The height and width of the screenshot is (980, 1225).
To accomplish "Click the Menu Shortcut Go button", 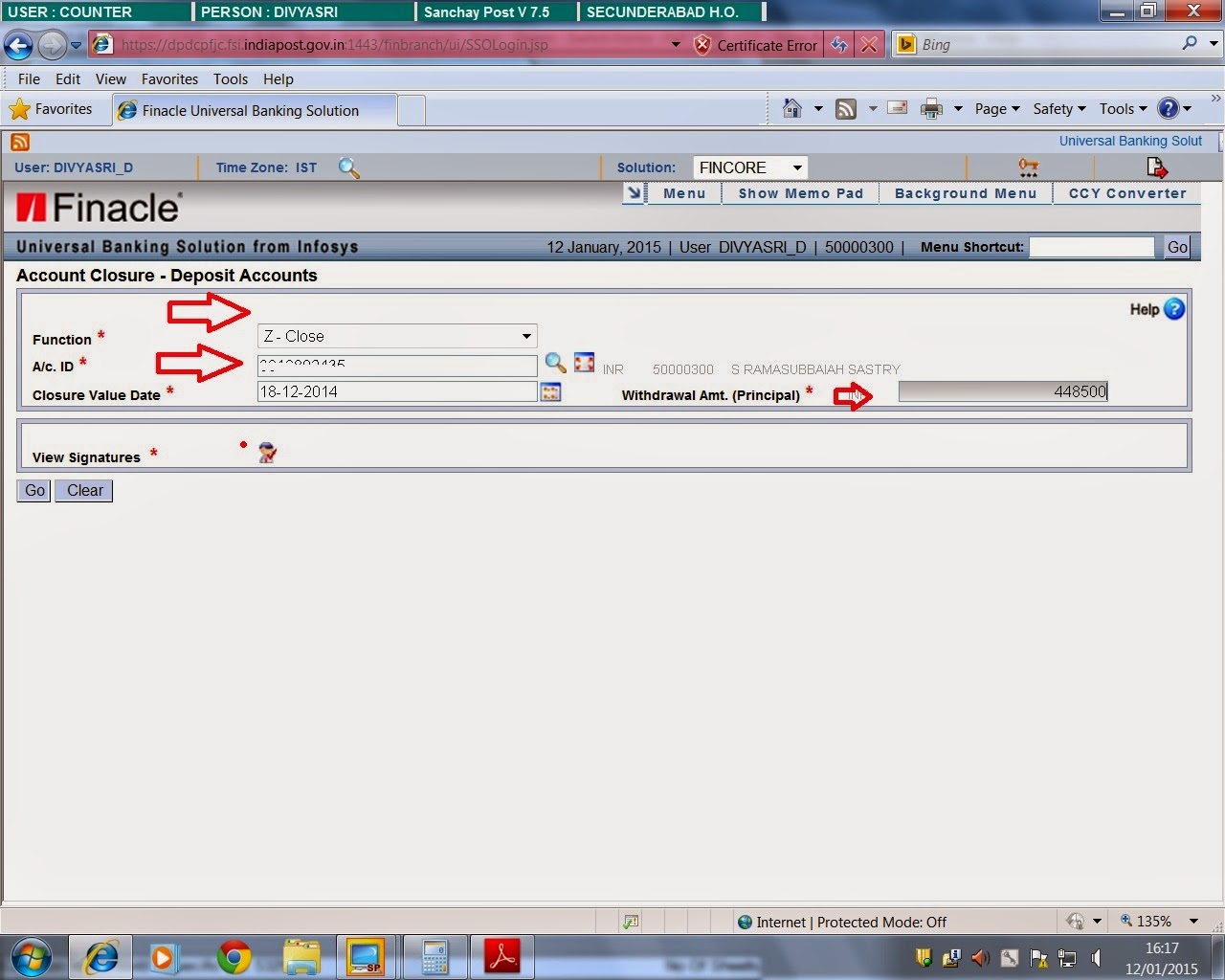I will 1177,247.
